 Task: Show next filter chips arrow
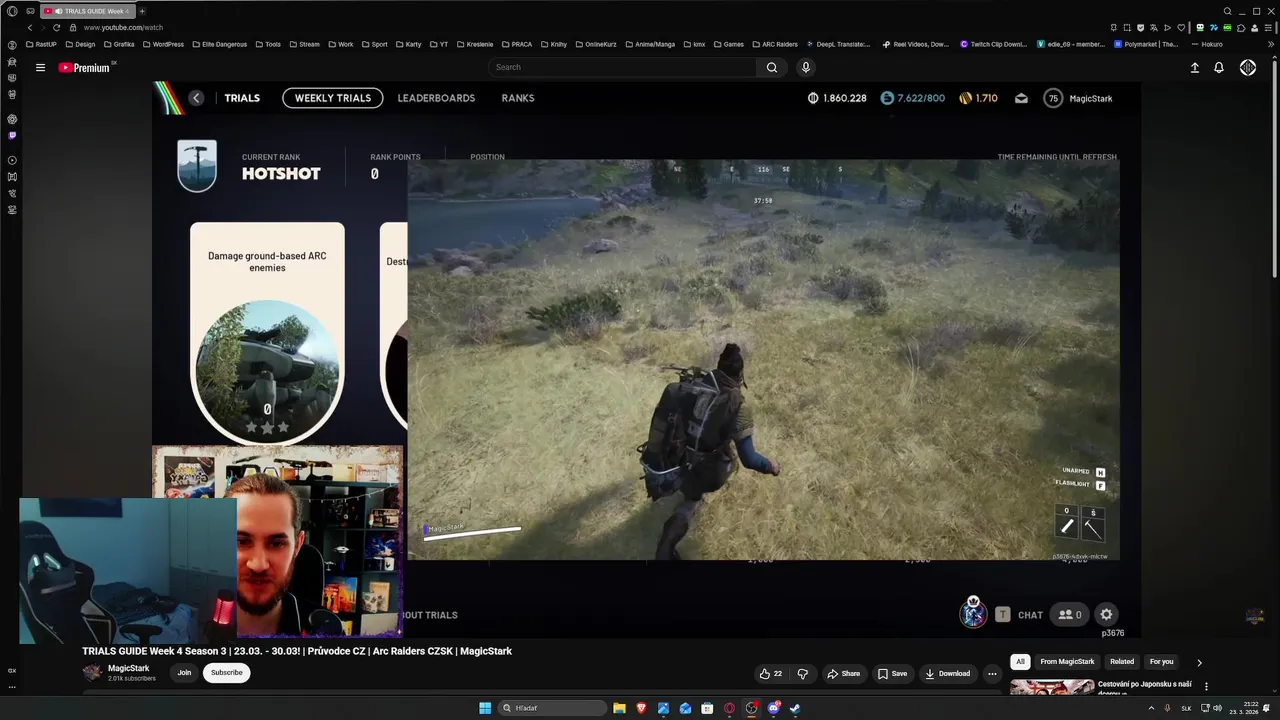click(1199, 662)
